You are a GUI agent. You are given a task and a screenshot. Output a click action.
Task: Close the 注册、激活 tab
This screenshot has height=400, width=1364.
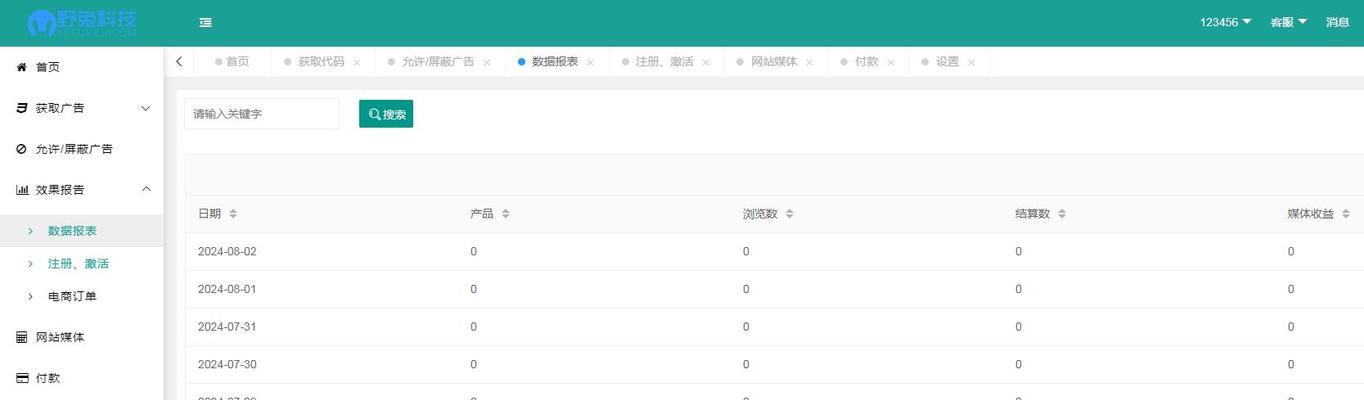(706, 62)
